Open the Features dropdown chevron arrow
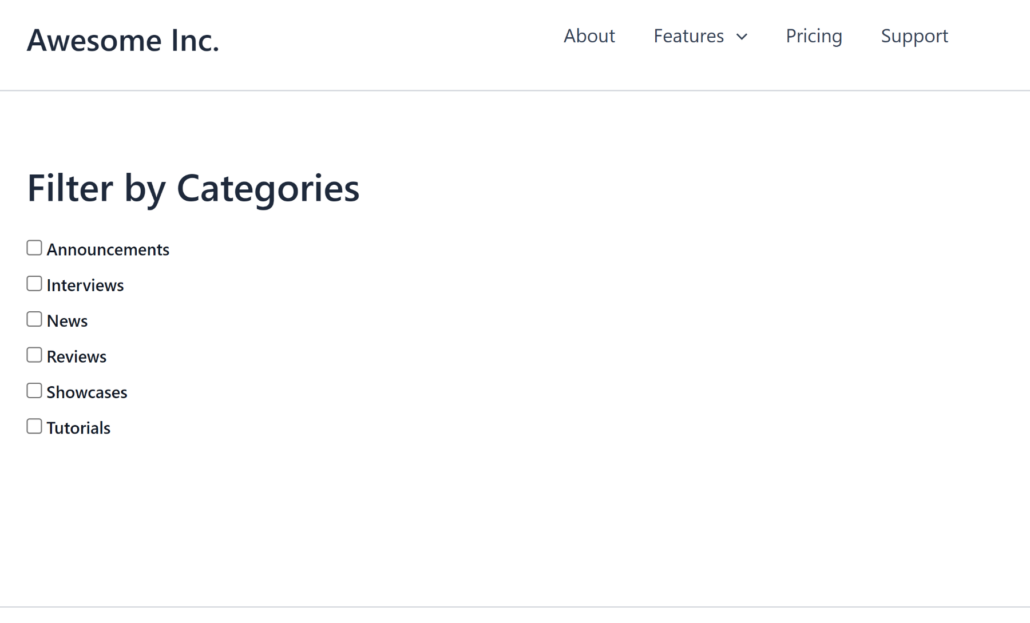 click(x=741, y=37)
